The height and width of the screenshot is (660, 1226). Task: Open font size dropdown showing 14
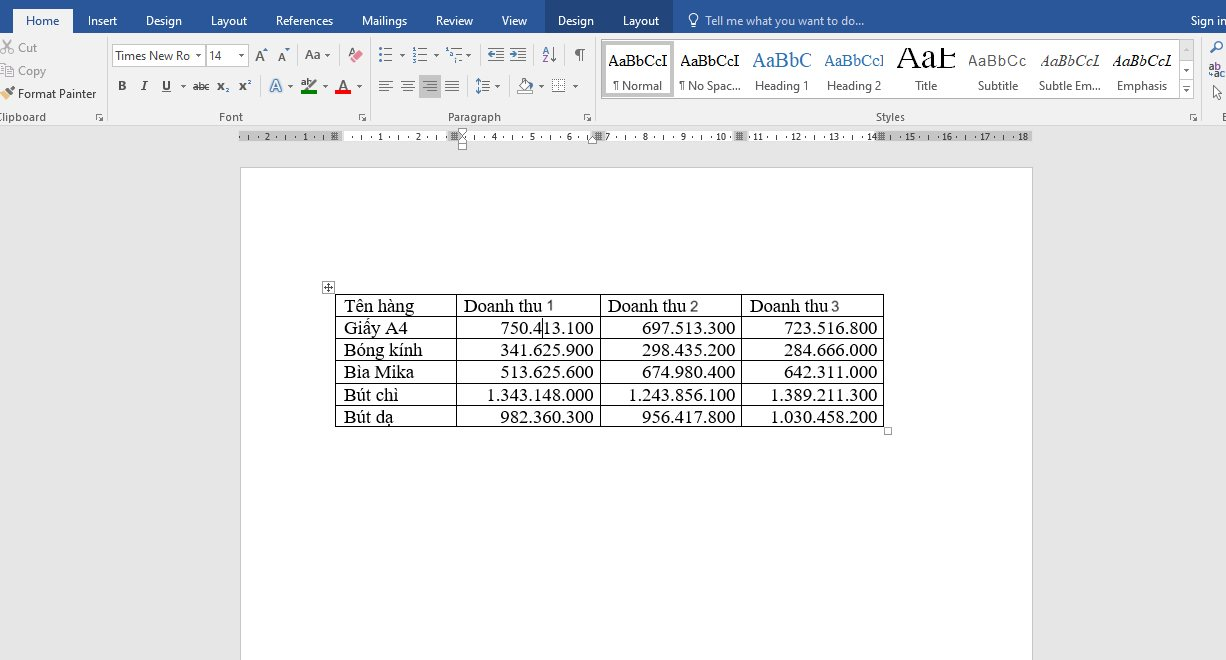tap(241, 56)
